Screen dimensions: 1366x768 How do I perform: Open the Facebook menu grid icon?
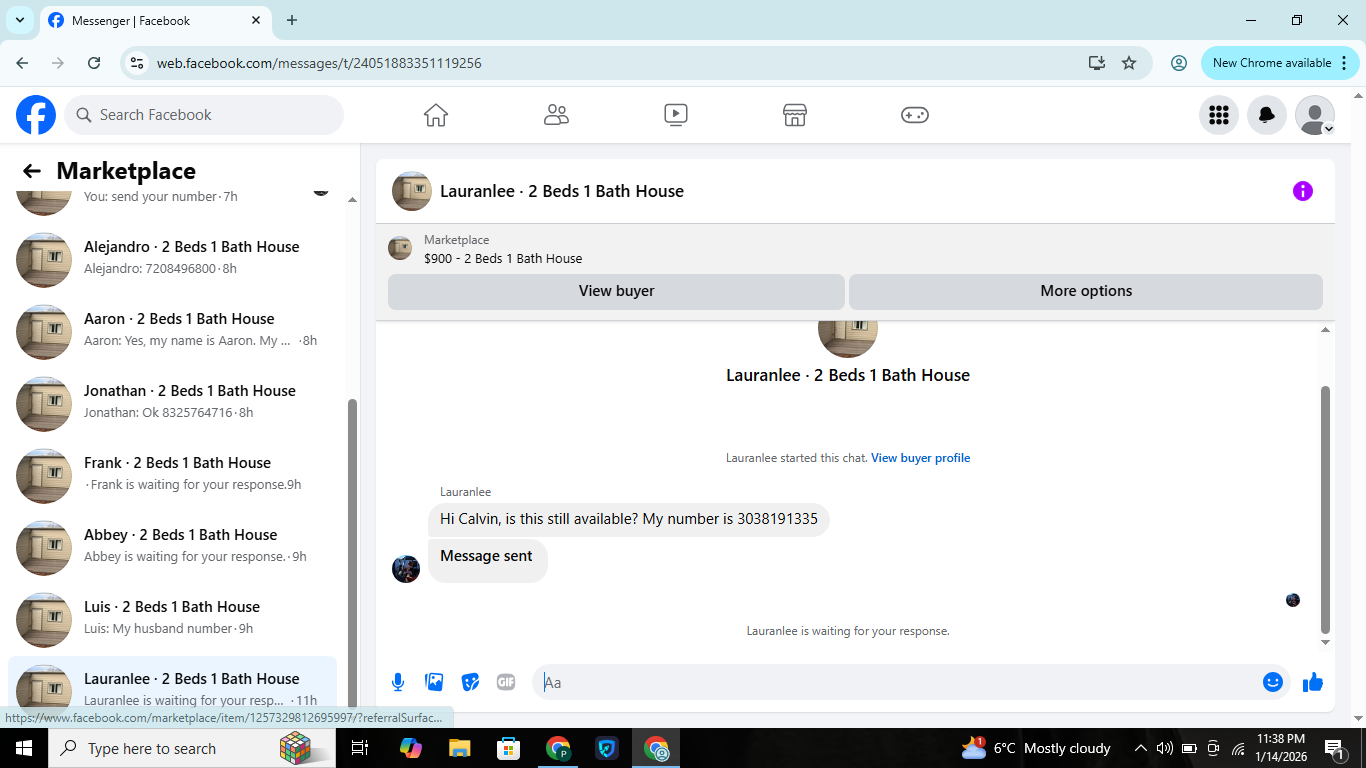(x=1219, y=115)
